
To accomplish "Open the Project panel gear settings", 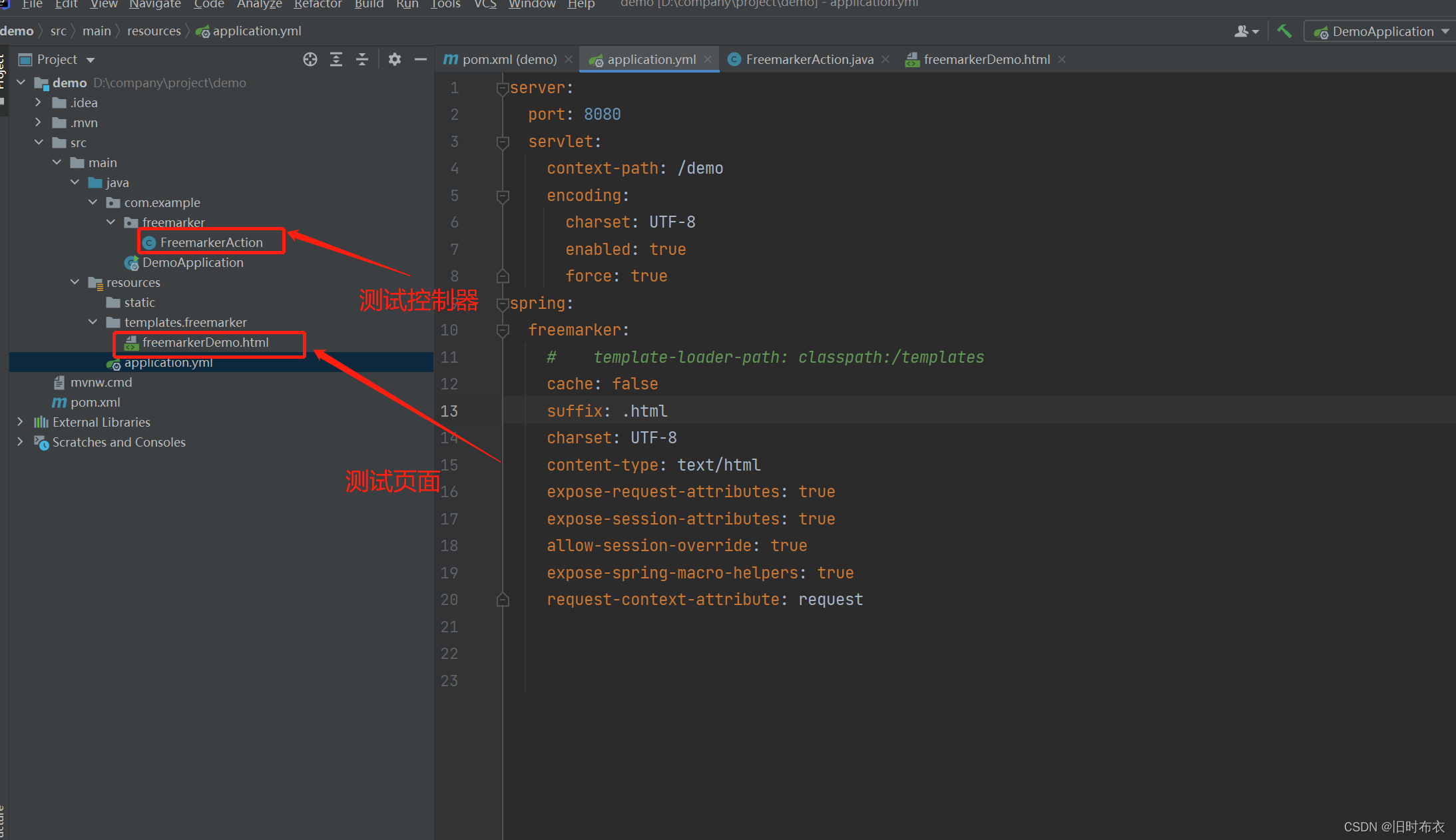I will [395, 59].
